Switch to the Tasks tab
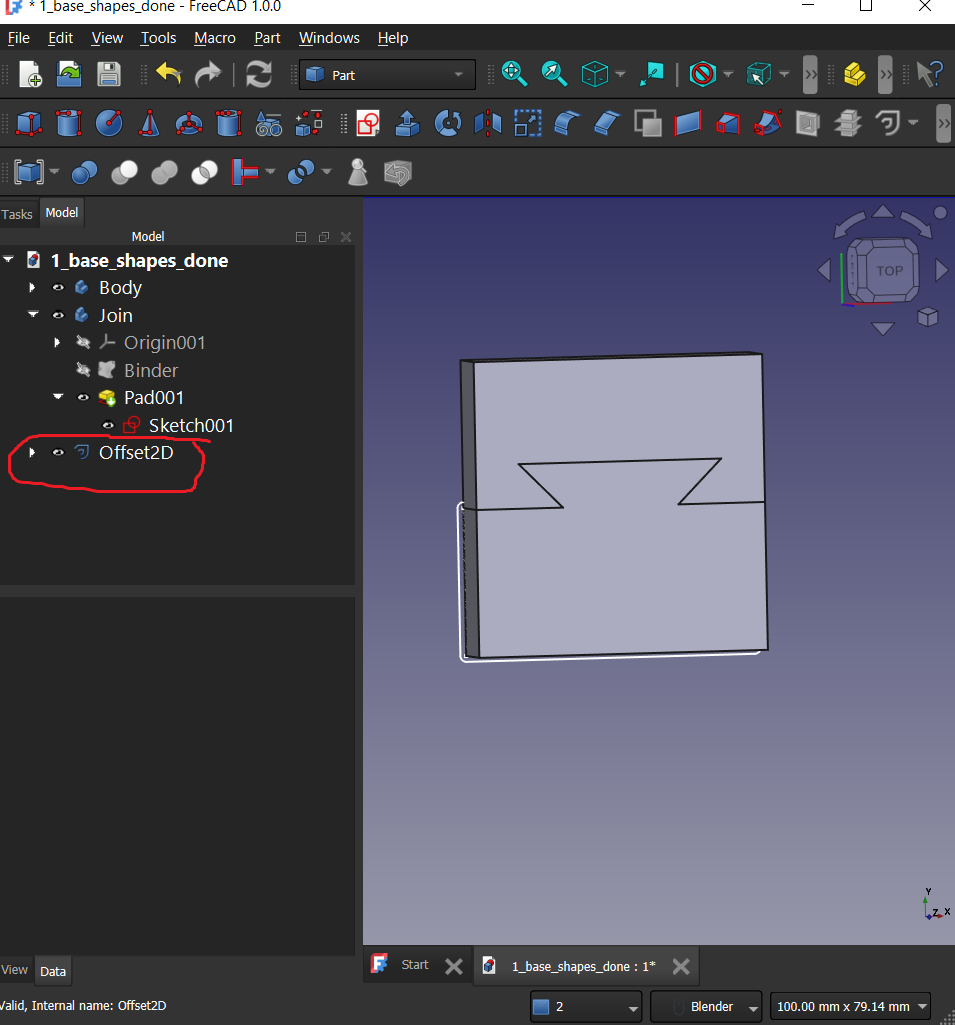 17,214
